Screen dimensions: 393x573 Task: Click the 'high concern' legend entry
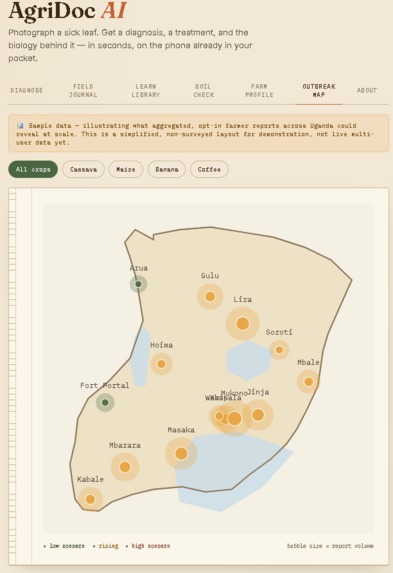(x=147, y=546)
